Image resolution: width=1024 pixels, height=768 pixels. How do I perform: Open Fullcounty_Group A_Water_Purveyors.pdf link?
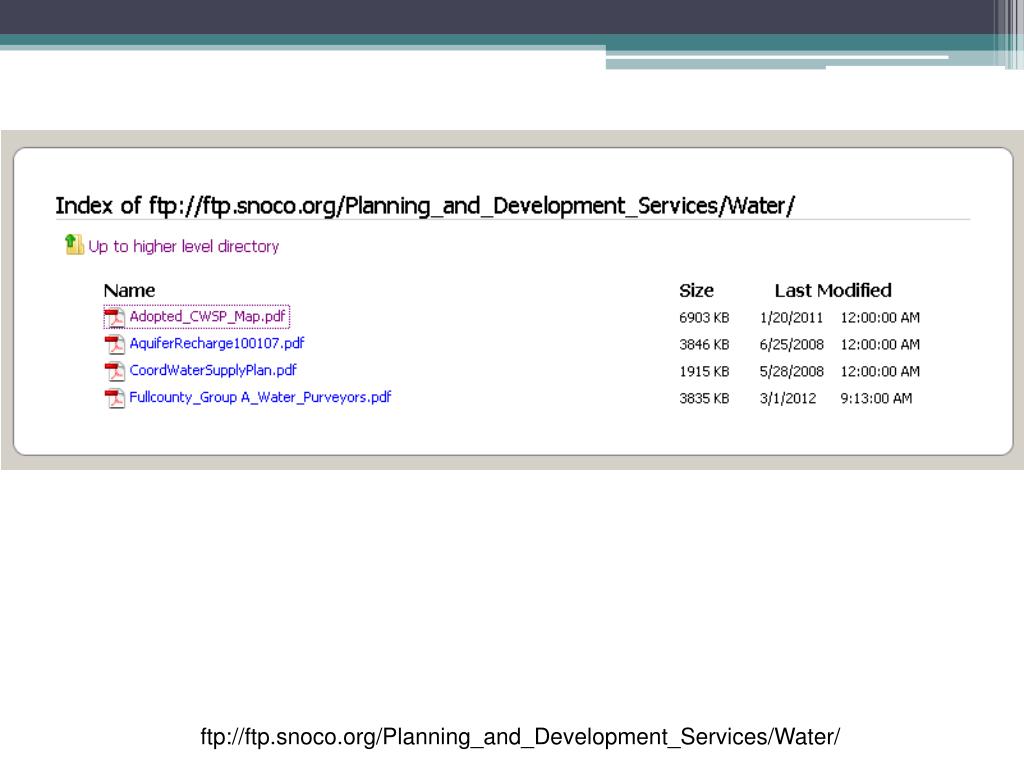[260, 397]
